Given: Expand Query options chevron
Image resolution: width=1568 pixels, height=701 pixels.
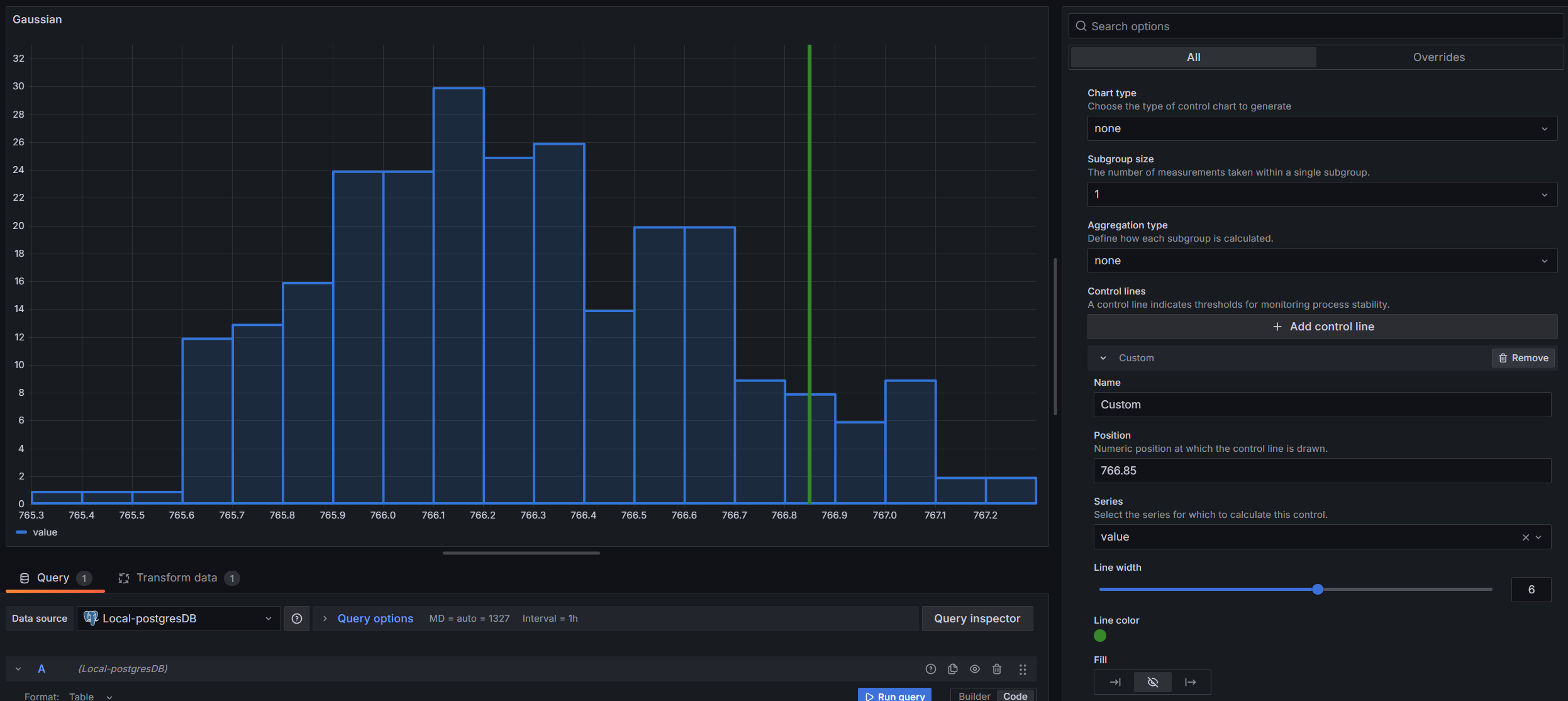Looking at the screenshot, I should pyautogui.click(x=325, y=619).
